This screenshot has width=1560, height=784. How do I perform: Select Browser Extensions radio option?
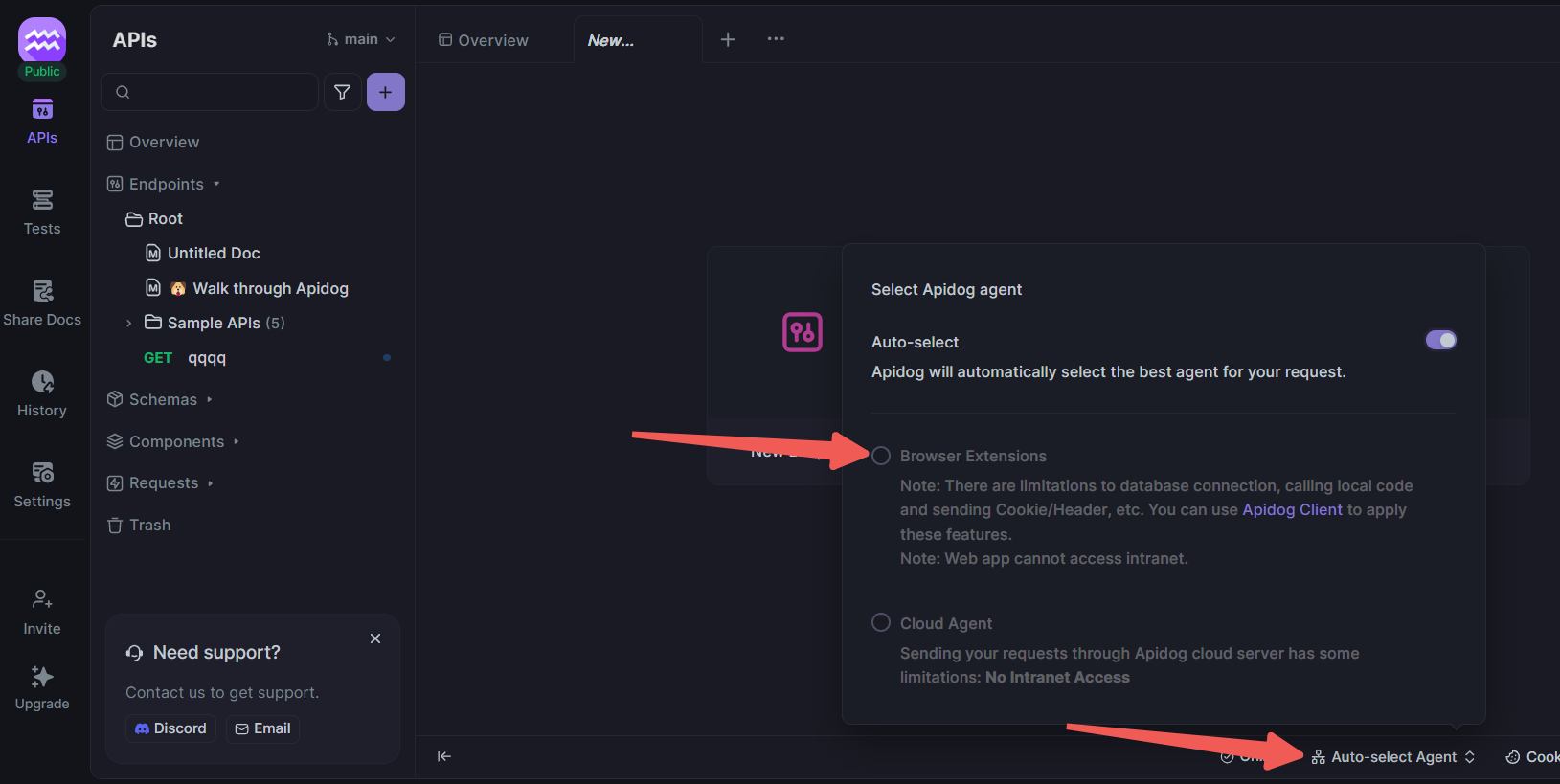(x=881, y=456)
